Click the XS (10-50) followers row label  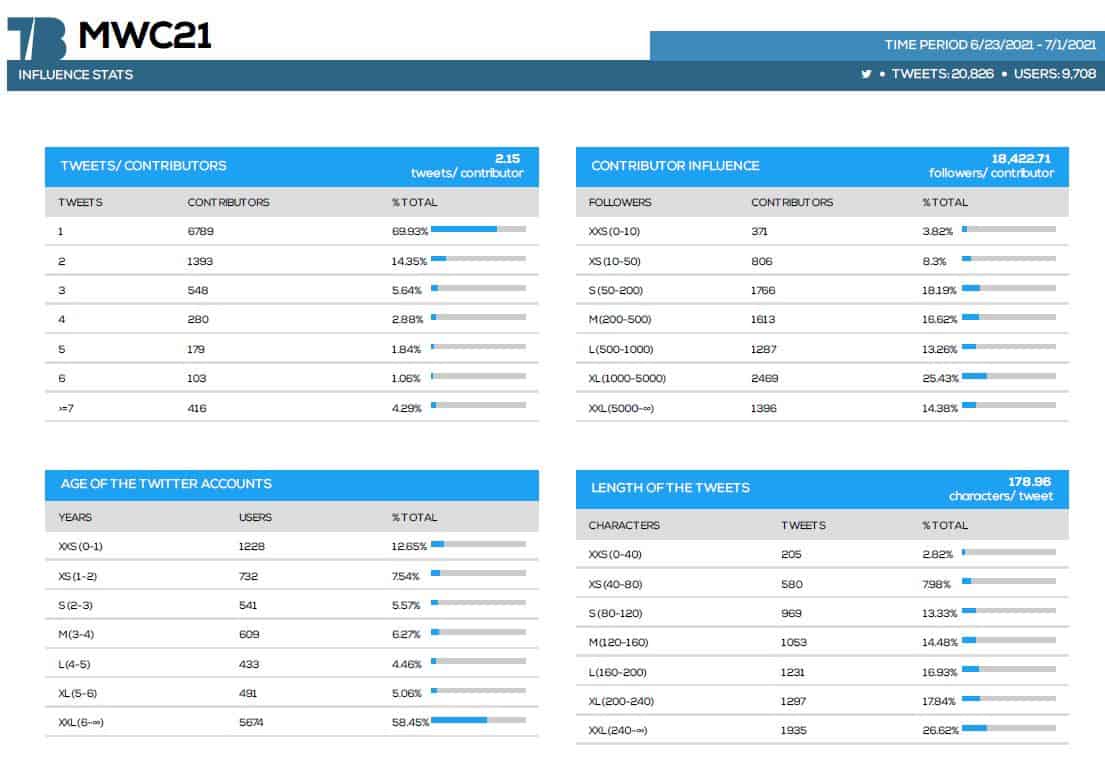614,261
